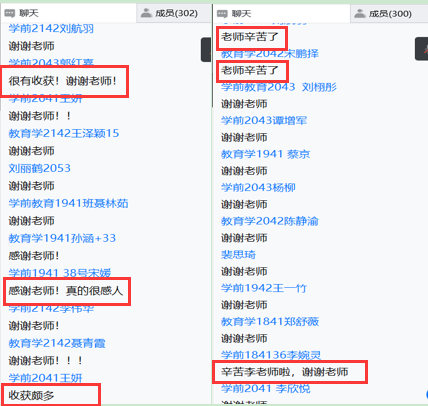Click username 裴思琦
The height and width of the screenshot is (406, 428).
click(238, 255)
